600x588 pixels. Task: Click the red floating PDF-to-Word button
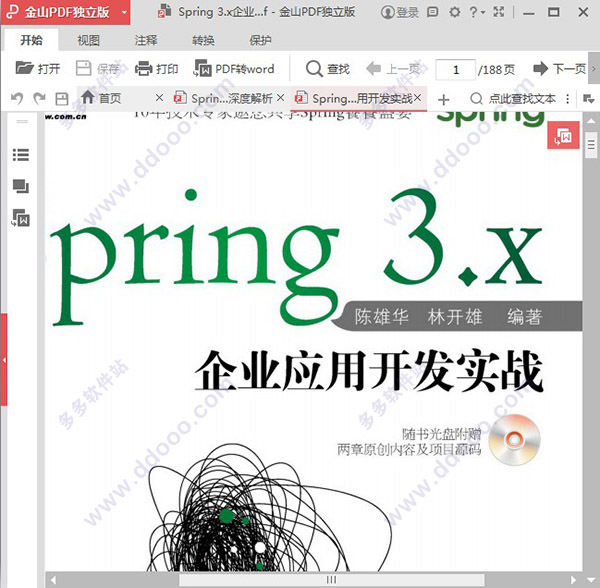[x=563, y=135]
